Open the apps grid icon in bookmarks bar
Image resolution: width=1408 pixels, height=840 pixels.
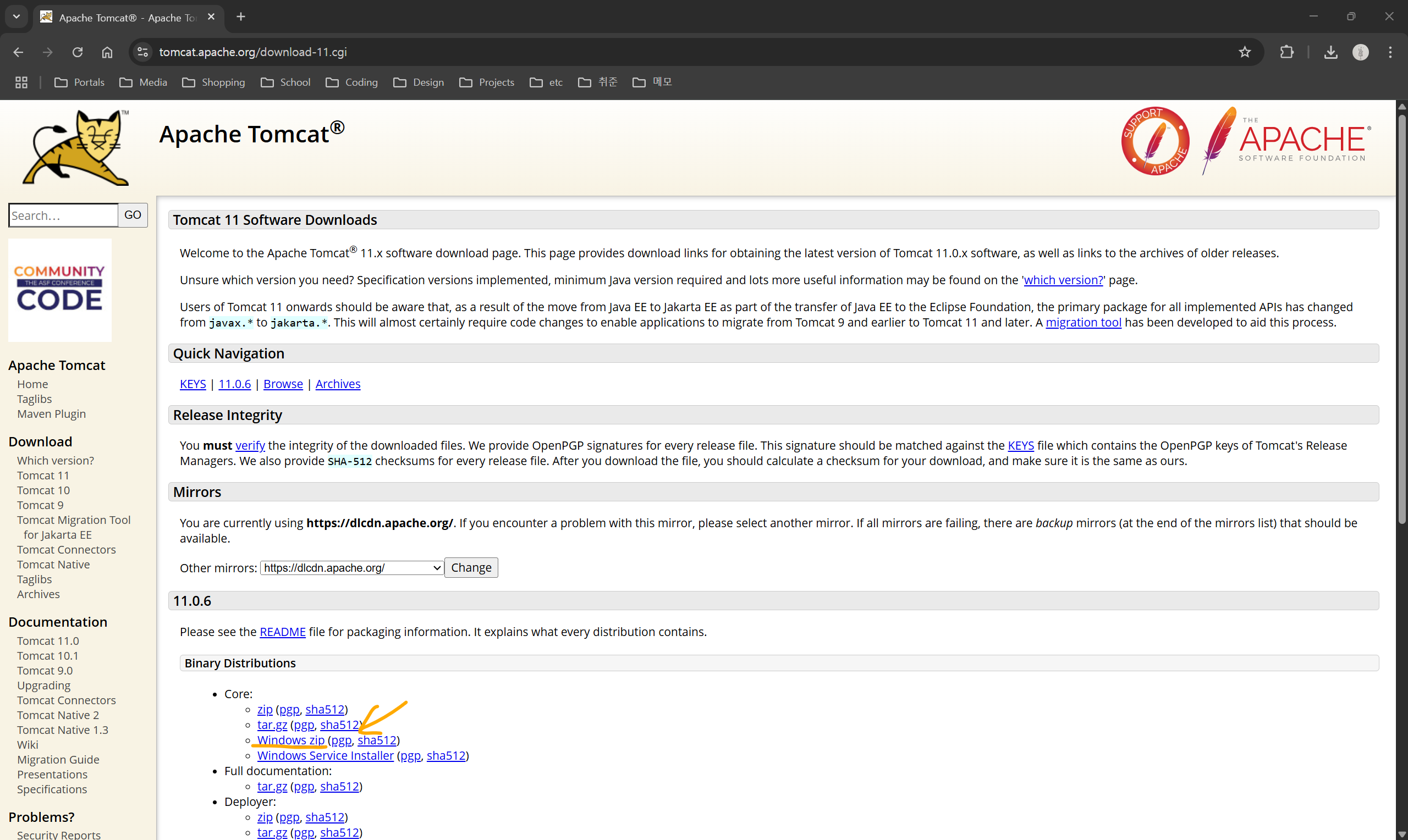[21, 82]
